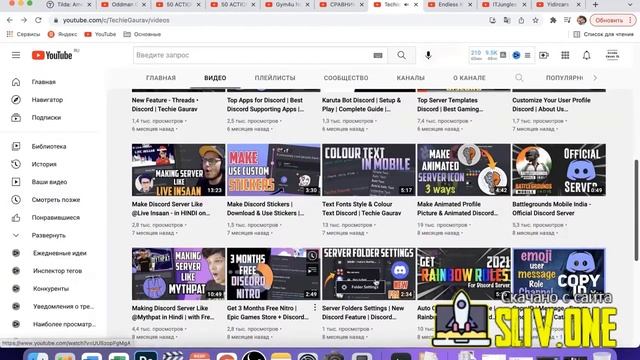Open the Make Discord Server Like Live Insaan thumbnail
The image size is (640, 360).
pos(178,170)
